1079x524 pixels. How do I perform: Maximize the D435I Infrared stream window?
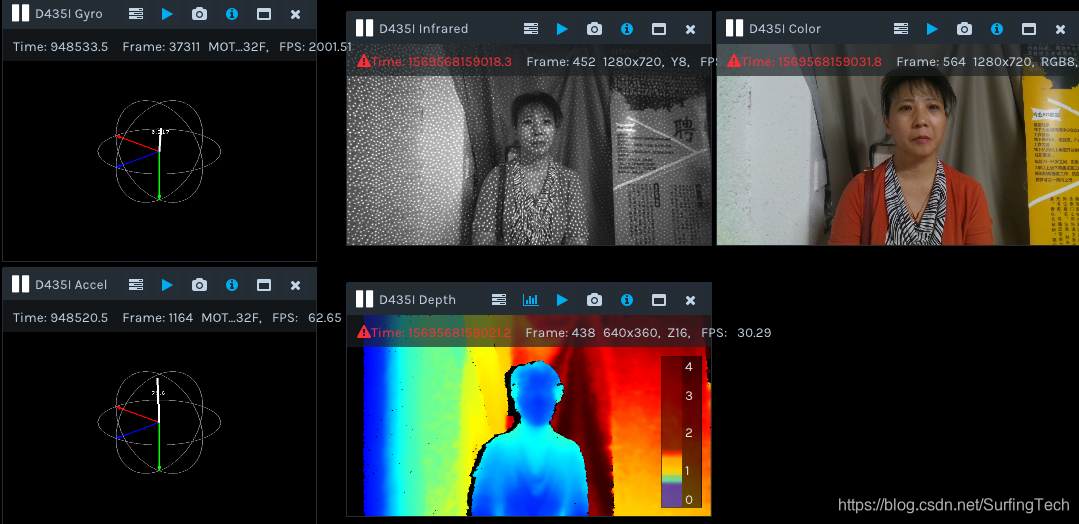pyautogui.click(x=659, y=28)
